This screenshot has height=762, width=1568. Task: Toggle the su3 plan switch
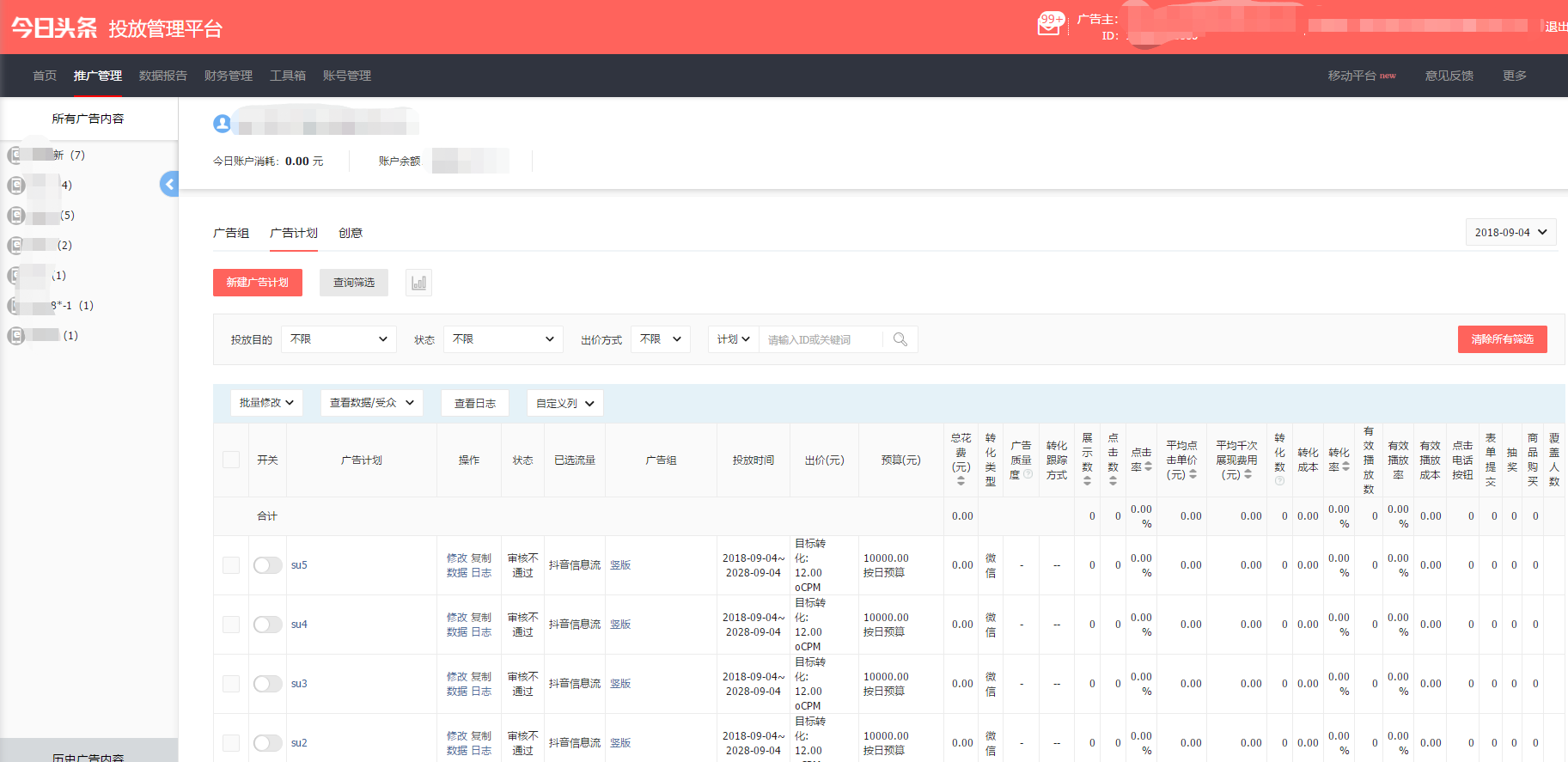coord(267,684)
